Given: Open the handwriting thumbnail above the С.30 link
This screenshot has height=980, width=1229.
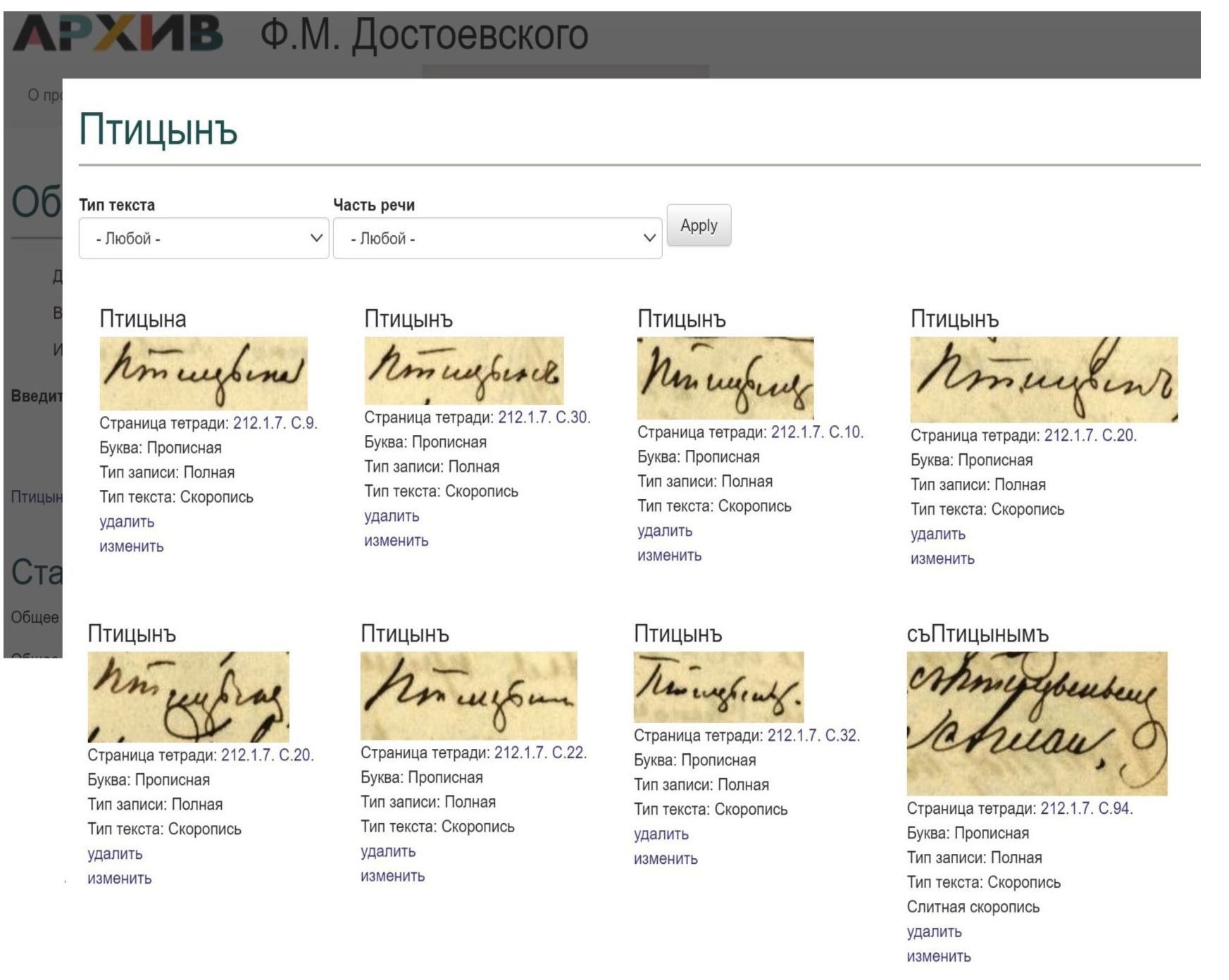Looking at the screenshot, I should coord(464,370).
